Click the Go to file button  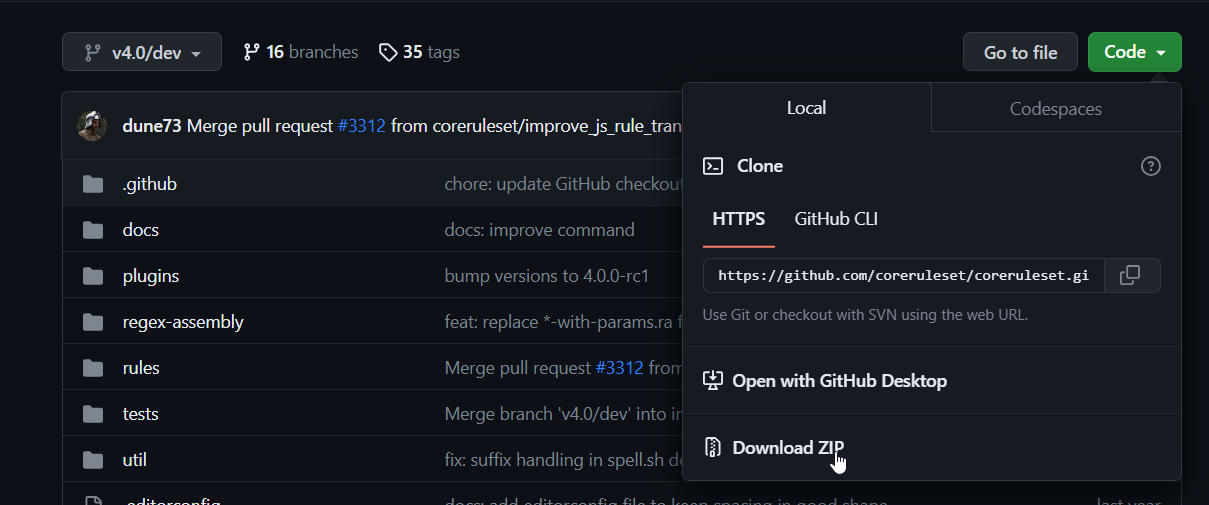(1020, 52)
